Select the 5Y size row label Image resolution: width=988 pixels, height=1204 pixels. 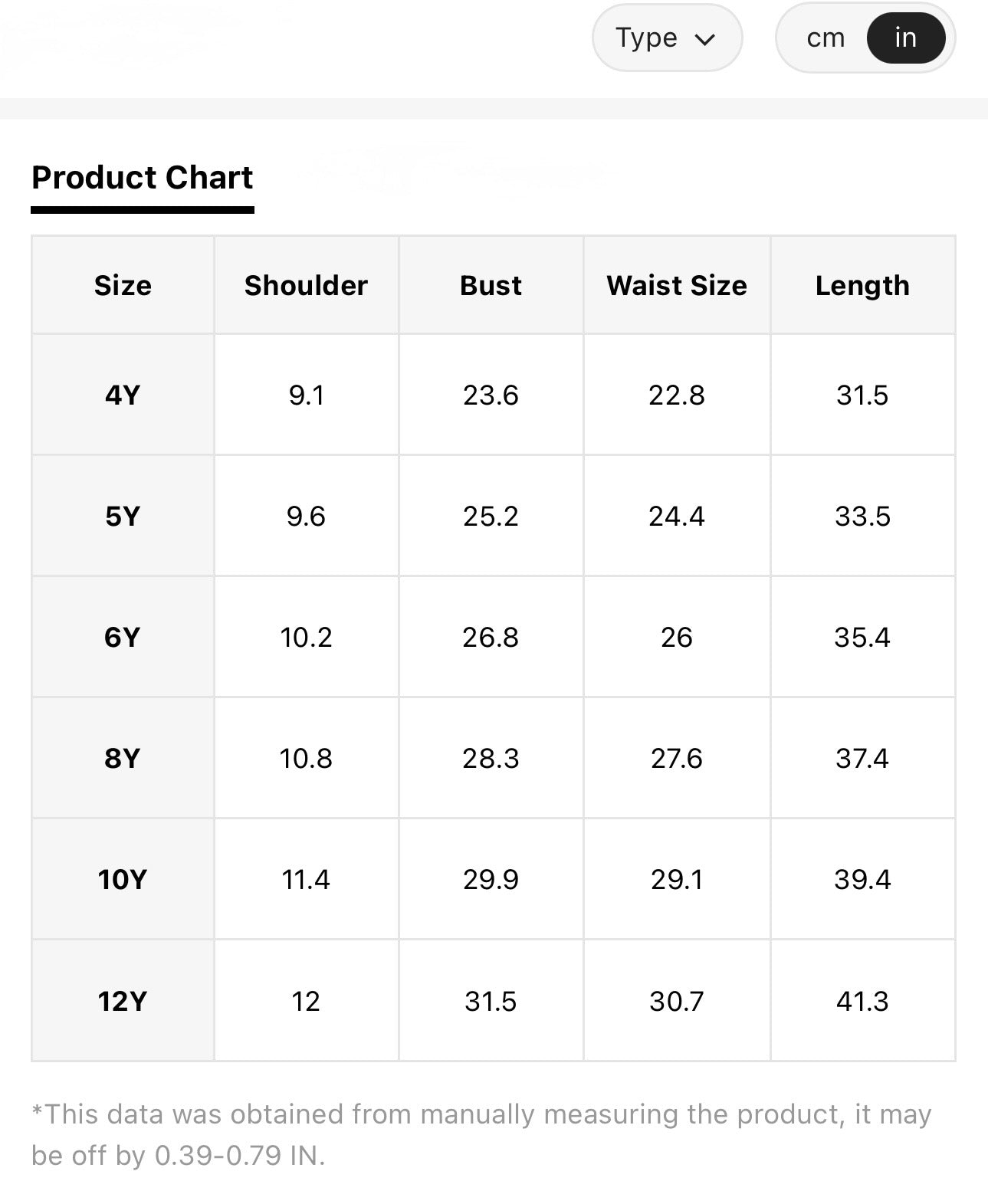click(x=123, y=516)
